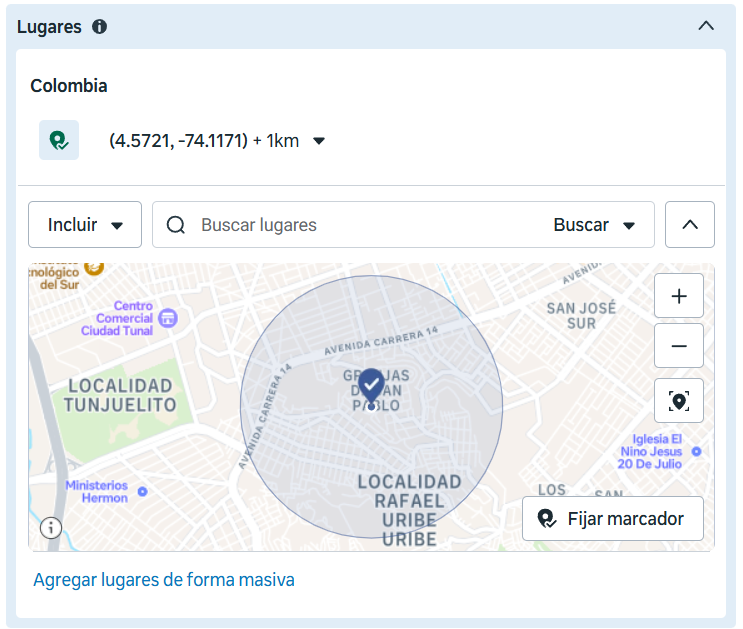Viewport: 743px width, 629px height.
Task: Click the green location pin icon under Colombia
Action: tap(59, 141)
